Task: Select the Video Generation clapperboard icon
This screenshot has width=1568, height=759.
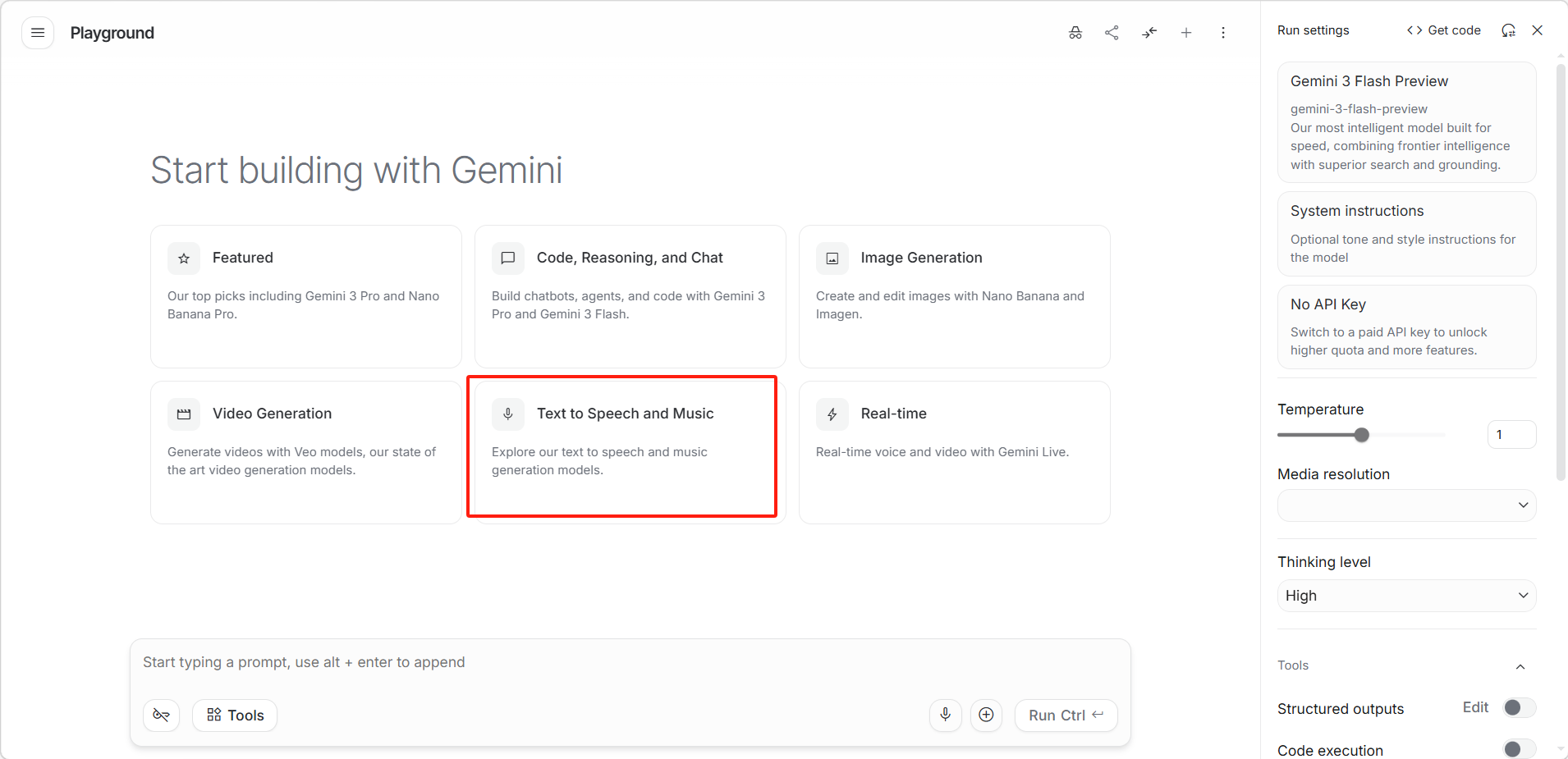Action: click(184, 414)
